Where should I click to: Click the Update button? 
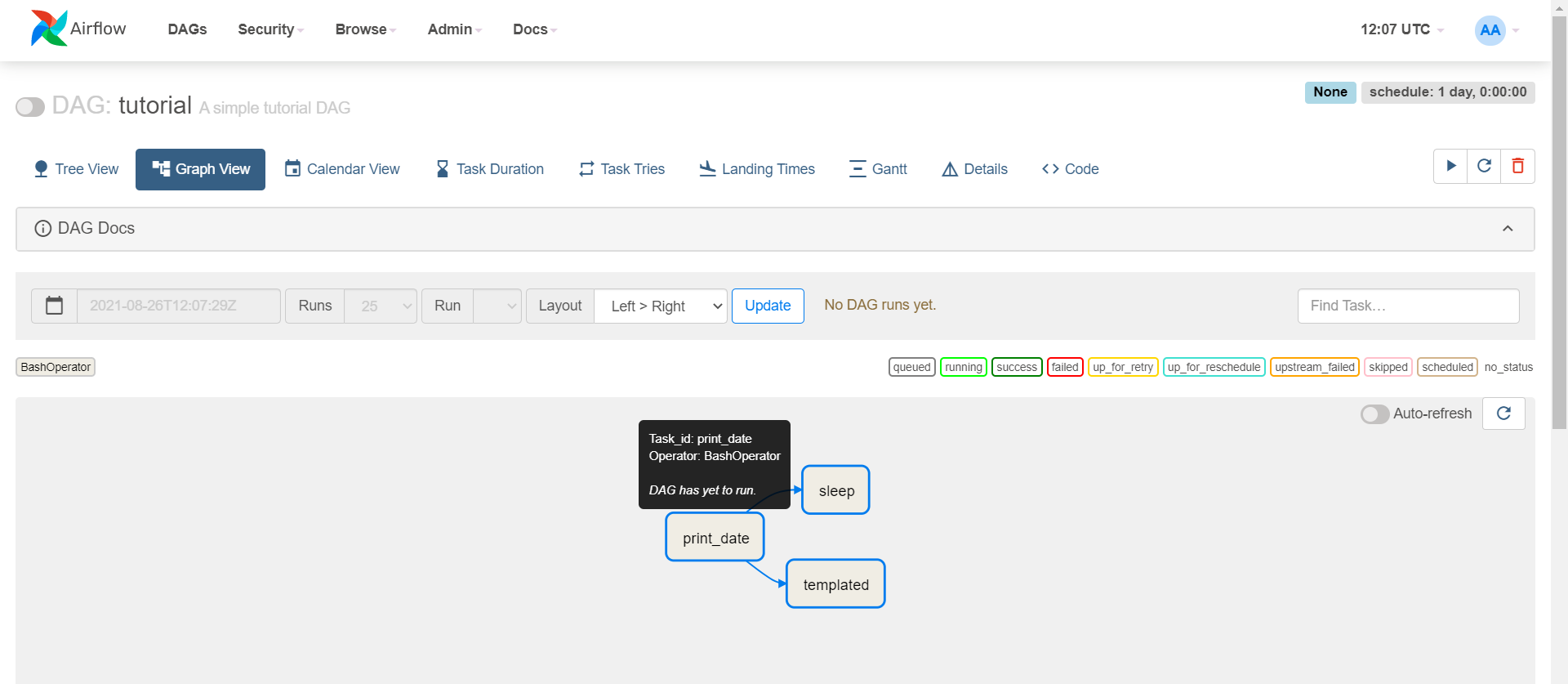tap(768, 306)
